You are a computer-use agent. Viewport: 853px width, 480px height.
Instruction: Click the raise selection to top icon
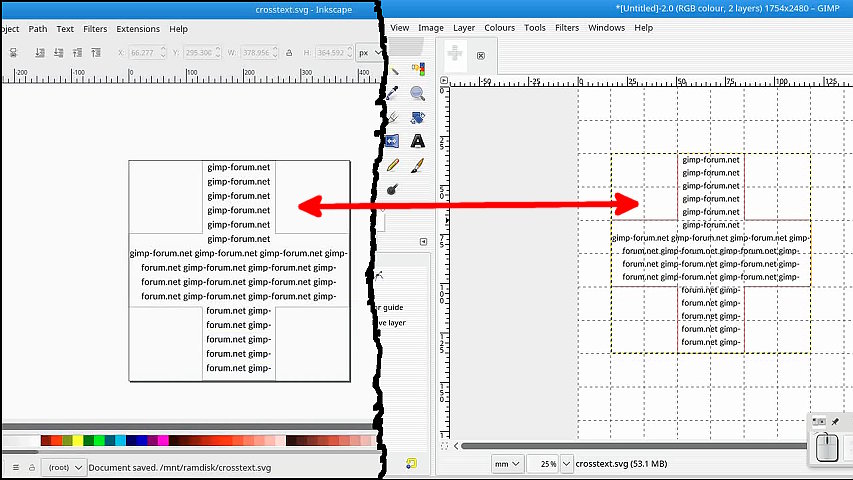[96, 53]
